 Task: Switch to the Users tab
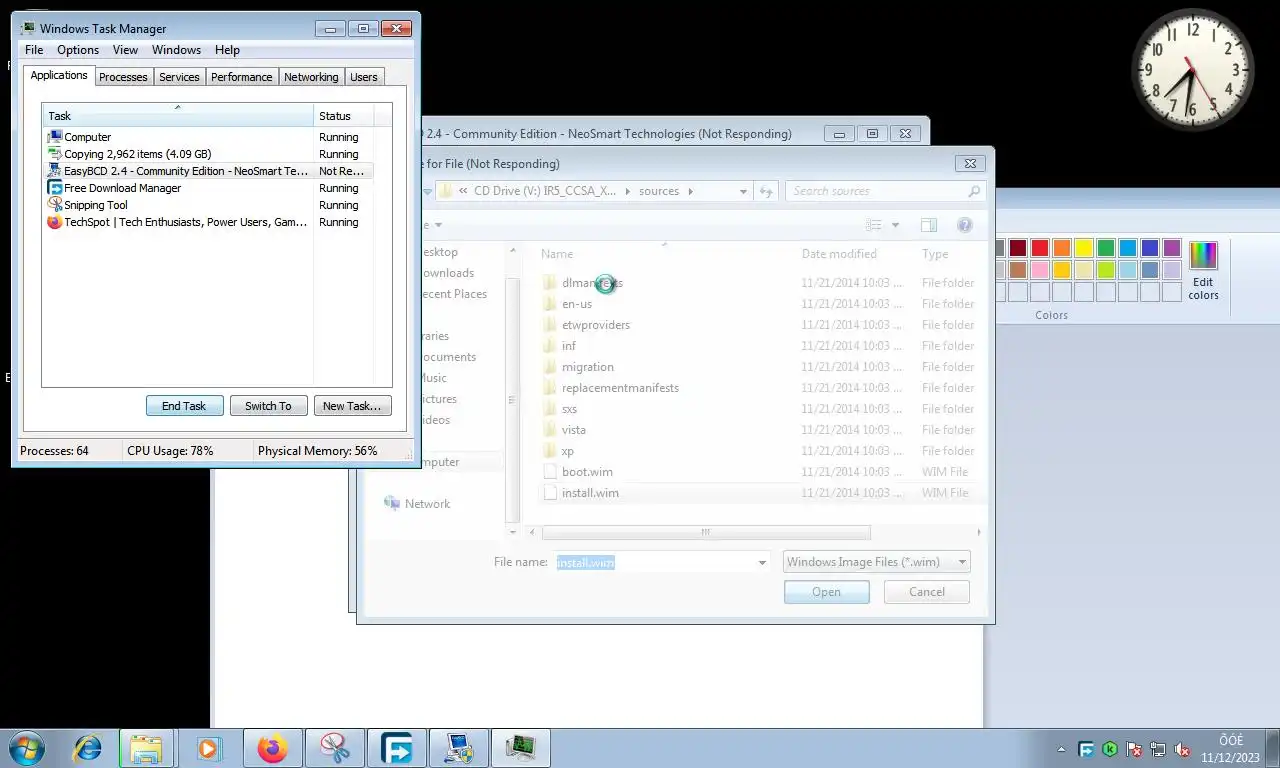coord(364,77)
